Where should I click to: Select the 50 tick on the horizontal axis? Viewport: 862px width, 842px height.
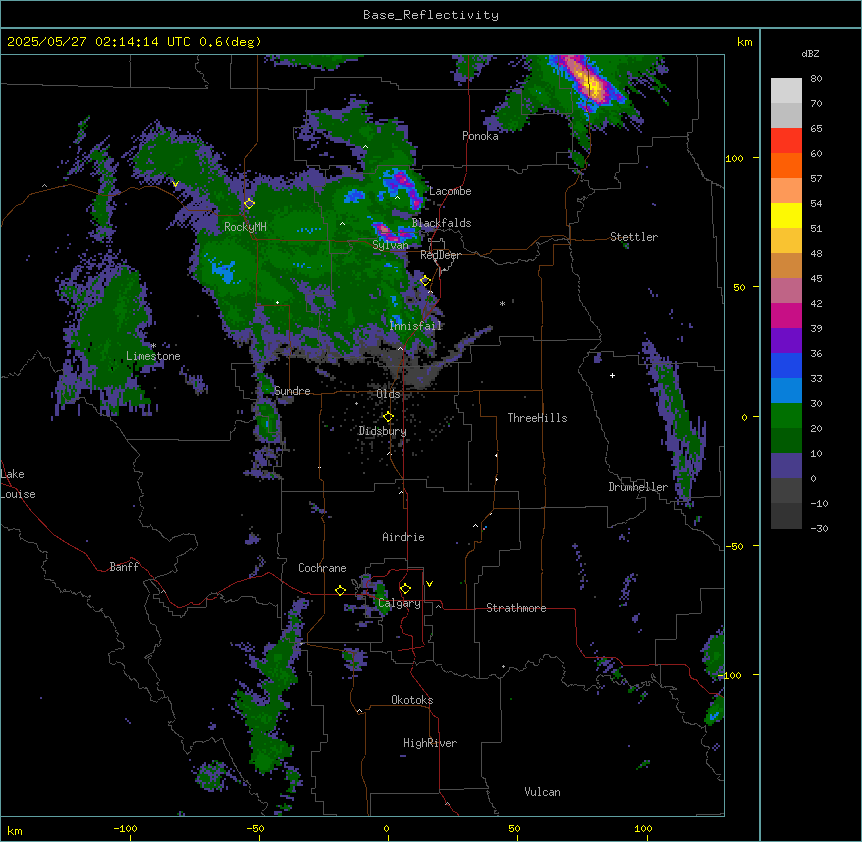[514, 828]
